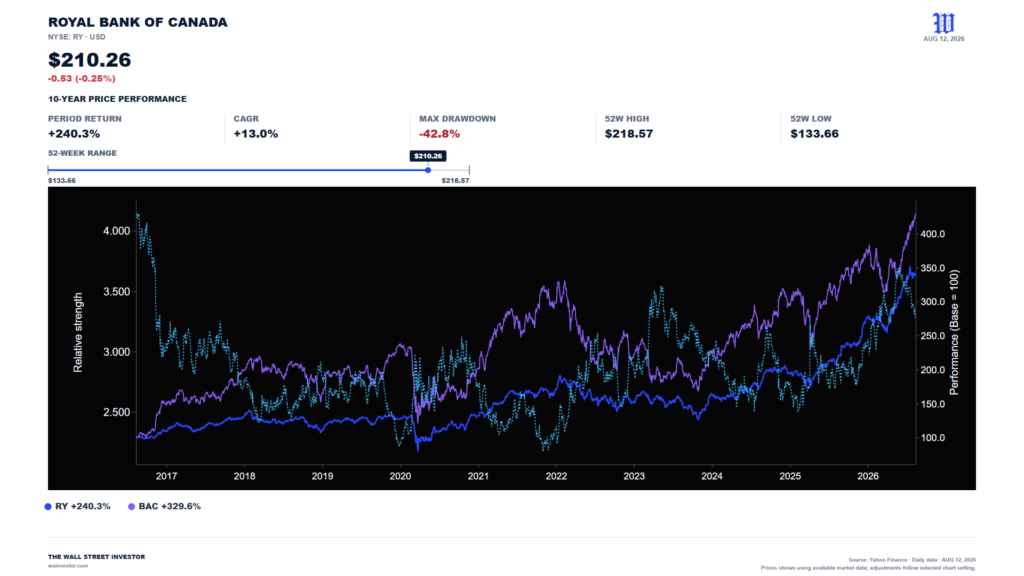Select the BAC +329.6% legend entry
Image resolution: width=1024 pixels, height=576 pixels.
[165, 507]
